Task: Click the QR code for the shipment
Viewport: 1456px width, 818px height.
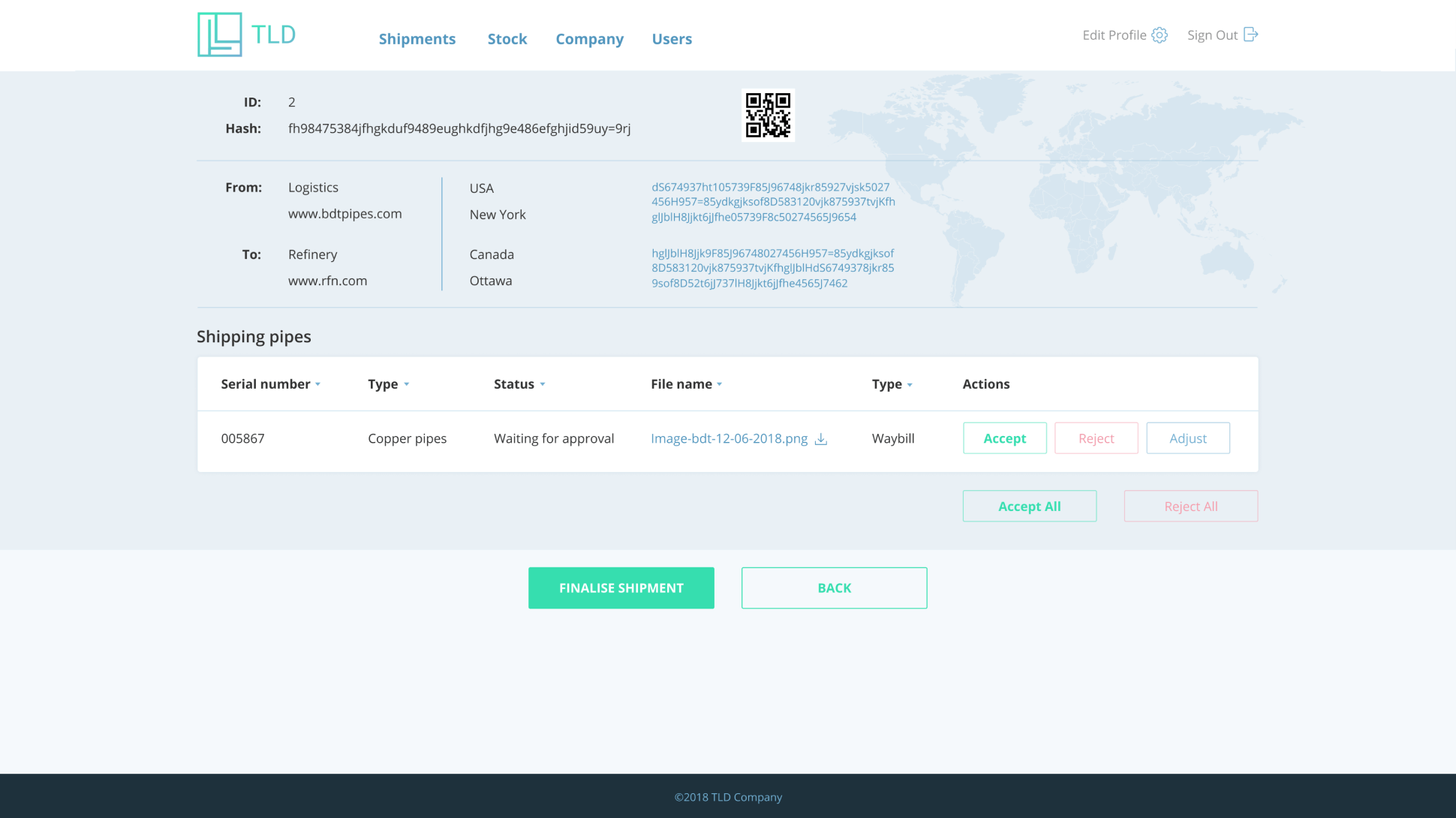Action: pyautogui.click(x=768, y=115)
